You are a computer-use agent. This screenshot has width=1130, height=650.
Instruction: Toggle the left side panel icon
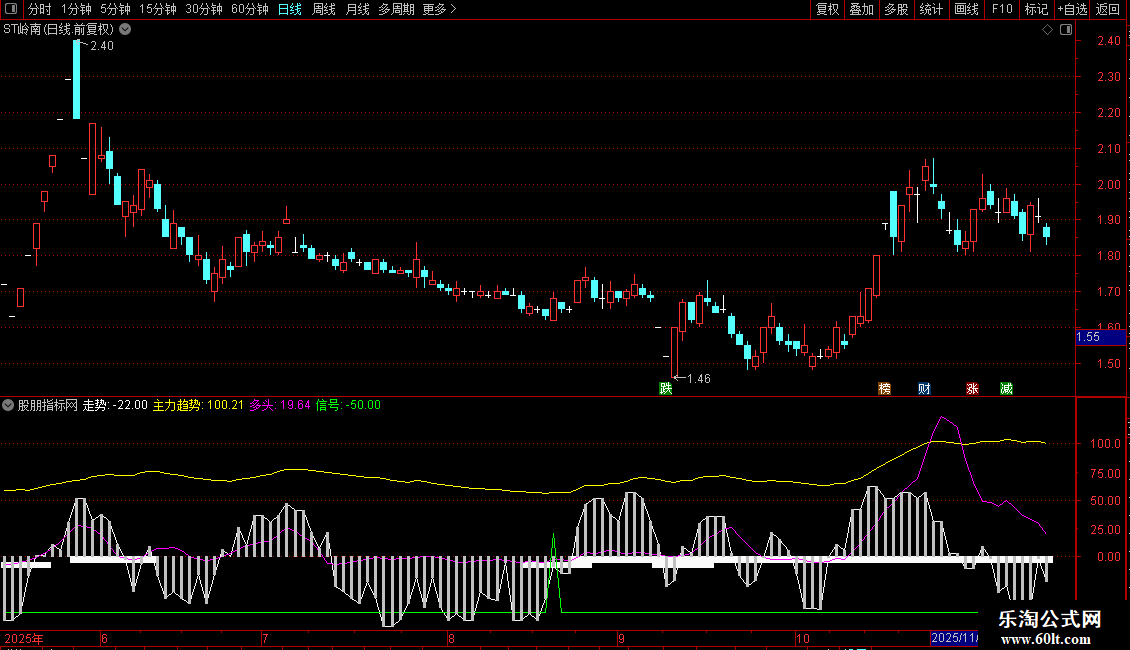point(11,9)
